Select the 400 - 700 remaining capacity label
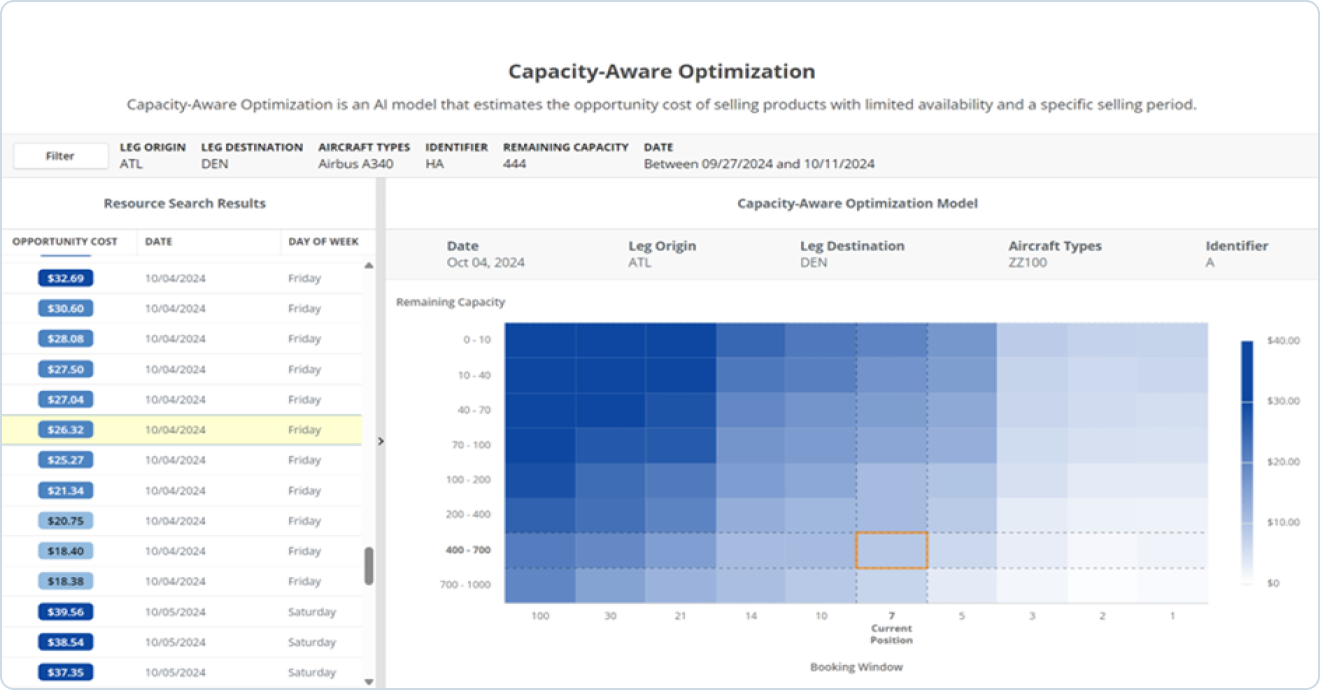Viewport: 1320px width, 690px height. (467, 550)
